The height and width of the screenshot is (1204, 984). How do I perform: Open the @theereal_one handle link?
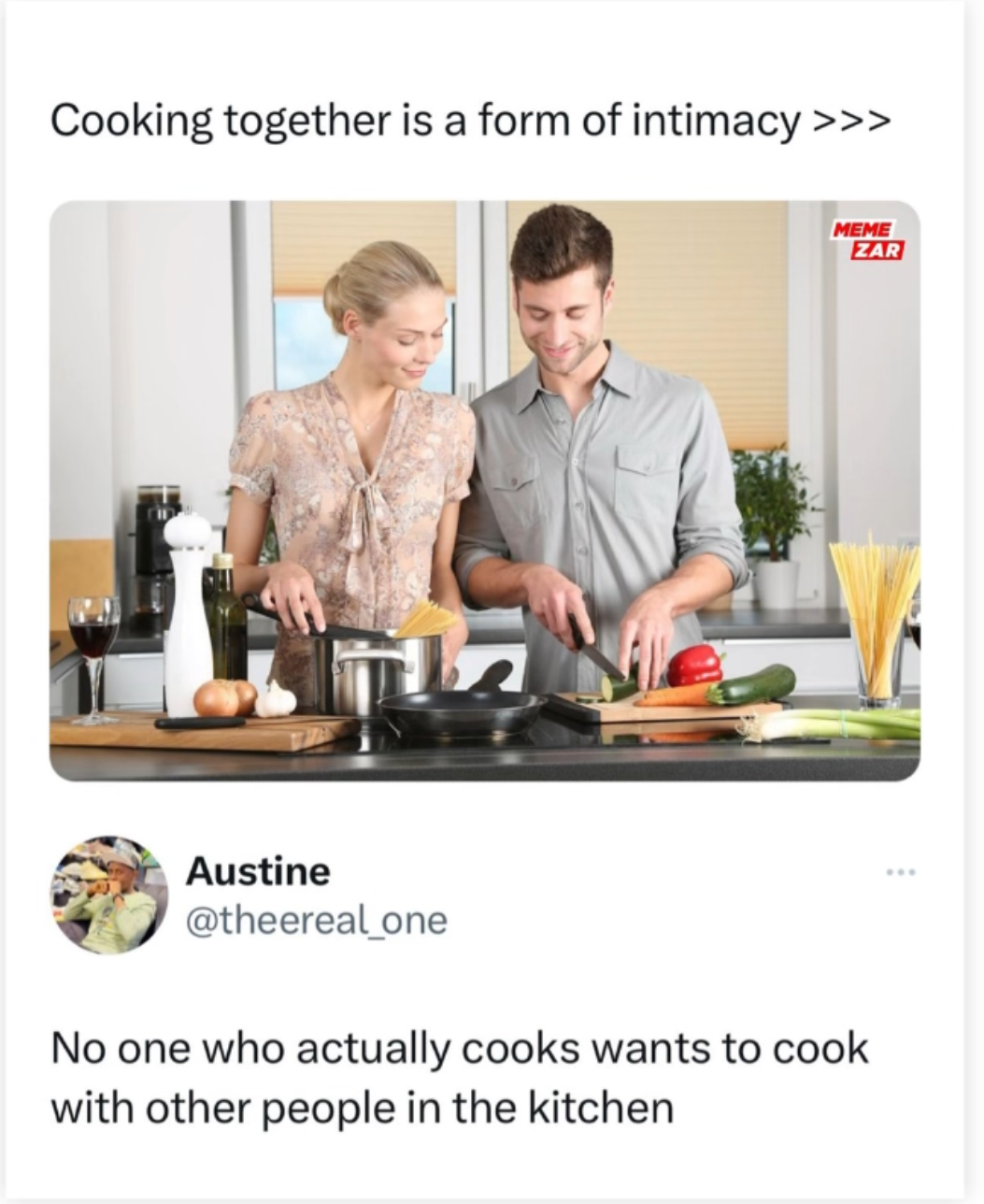pos(317,921)
